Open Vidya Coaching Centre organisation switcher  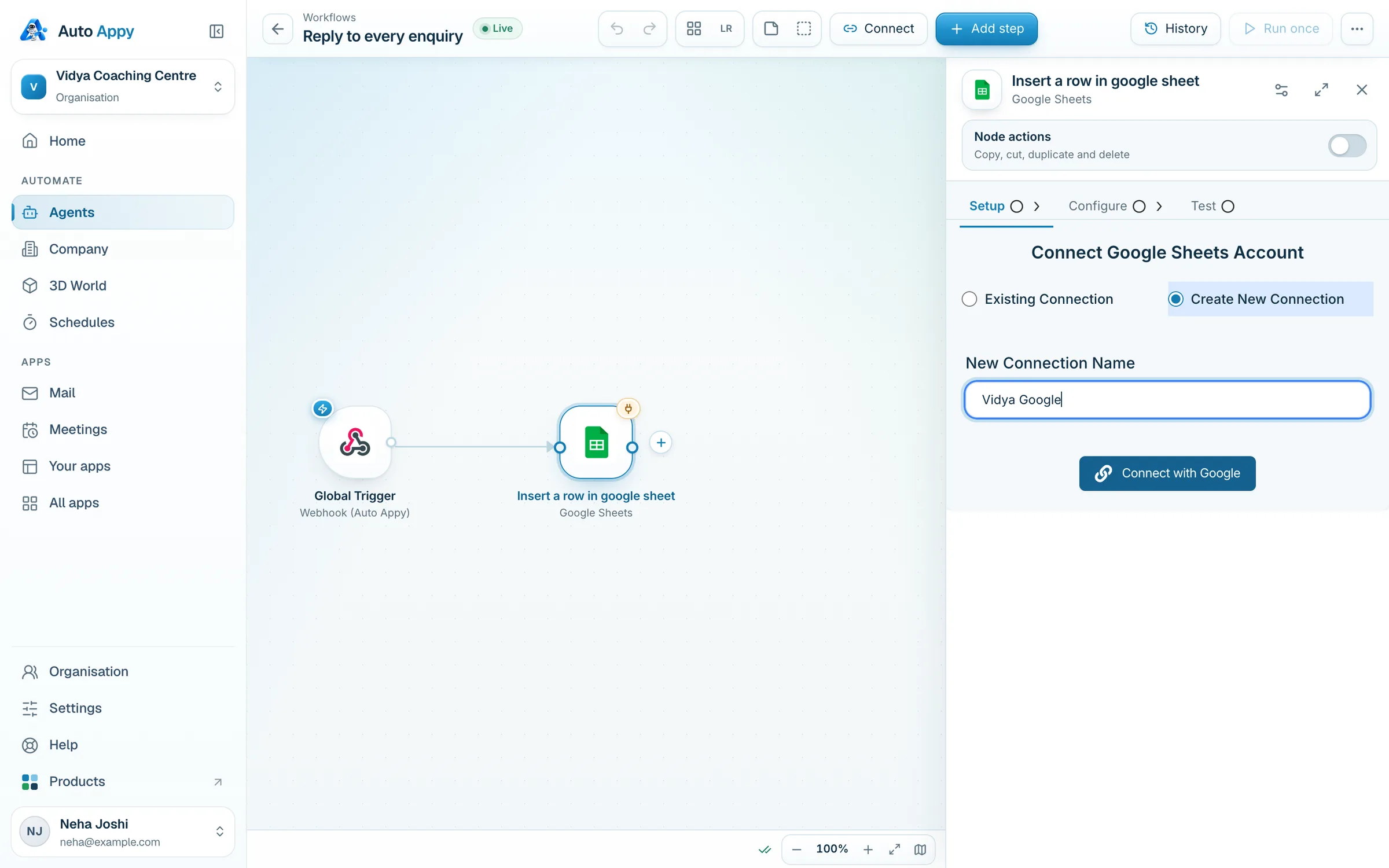pyautogui.click(x=123, y=87)
